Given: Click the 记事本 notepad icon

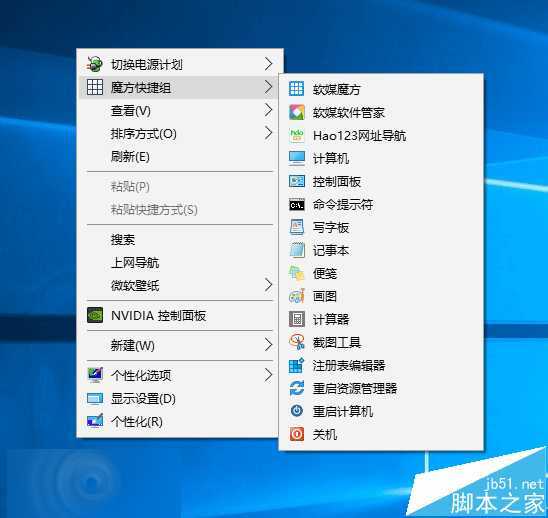Looking at the screenshot, I should coord(296,250).
